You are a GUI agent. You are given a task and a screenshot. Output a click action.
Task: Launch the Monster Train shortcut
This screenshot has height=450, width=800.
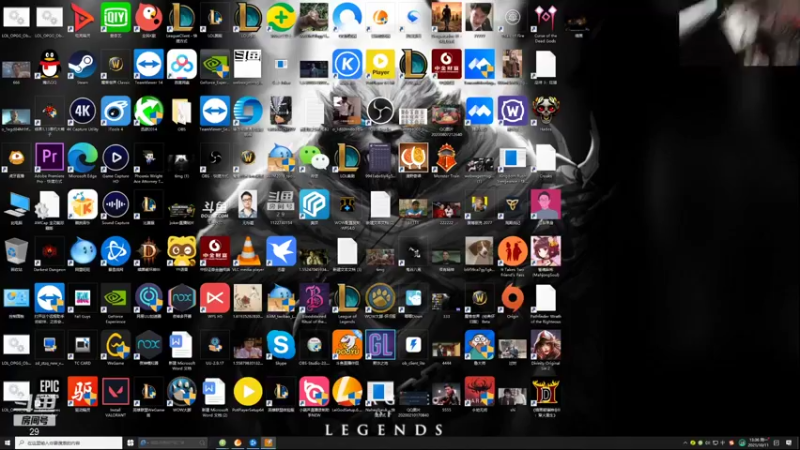(x=446, y=157)
